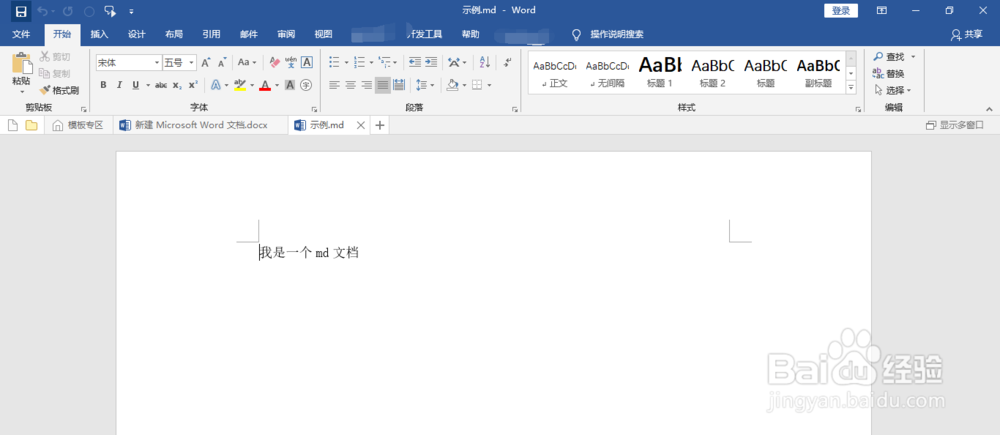Decrease paragraph indent
This screenshot has height=435, width=1000.
tap(415, 63)
